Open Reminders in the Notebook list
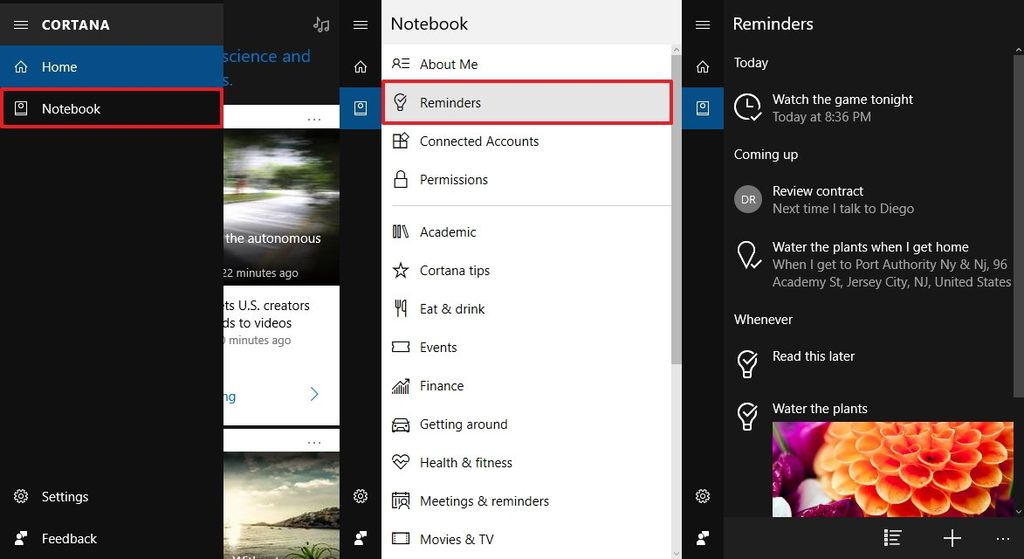 [x=526, y=103]
